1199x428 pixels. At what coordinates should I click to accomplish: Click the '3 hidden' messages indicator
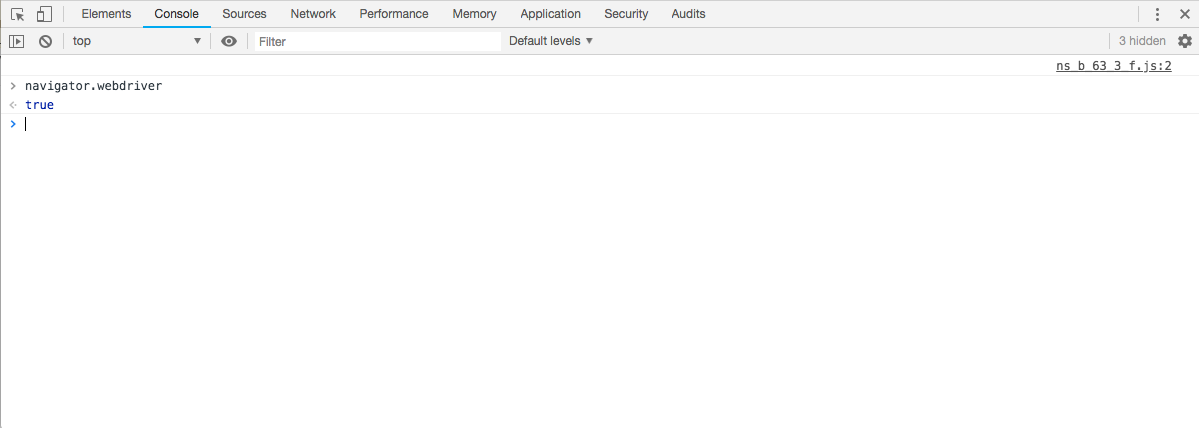[x=1141, y=41]
